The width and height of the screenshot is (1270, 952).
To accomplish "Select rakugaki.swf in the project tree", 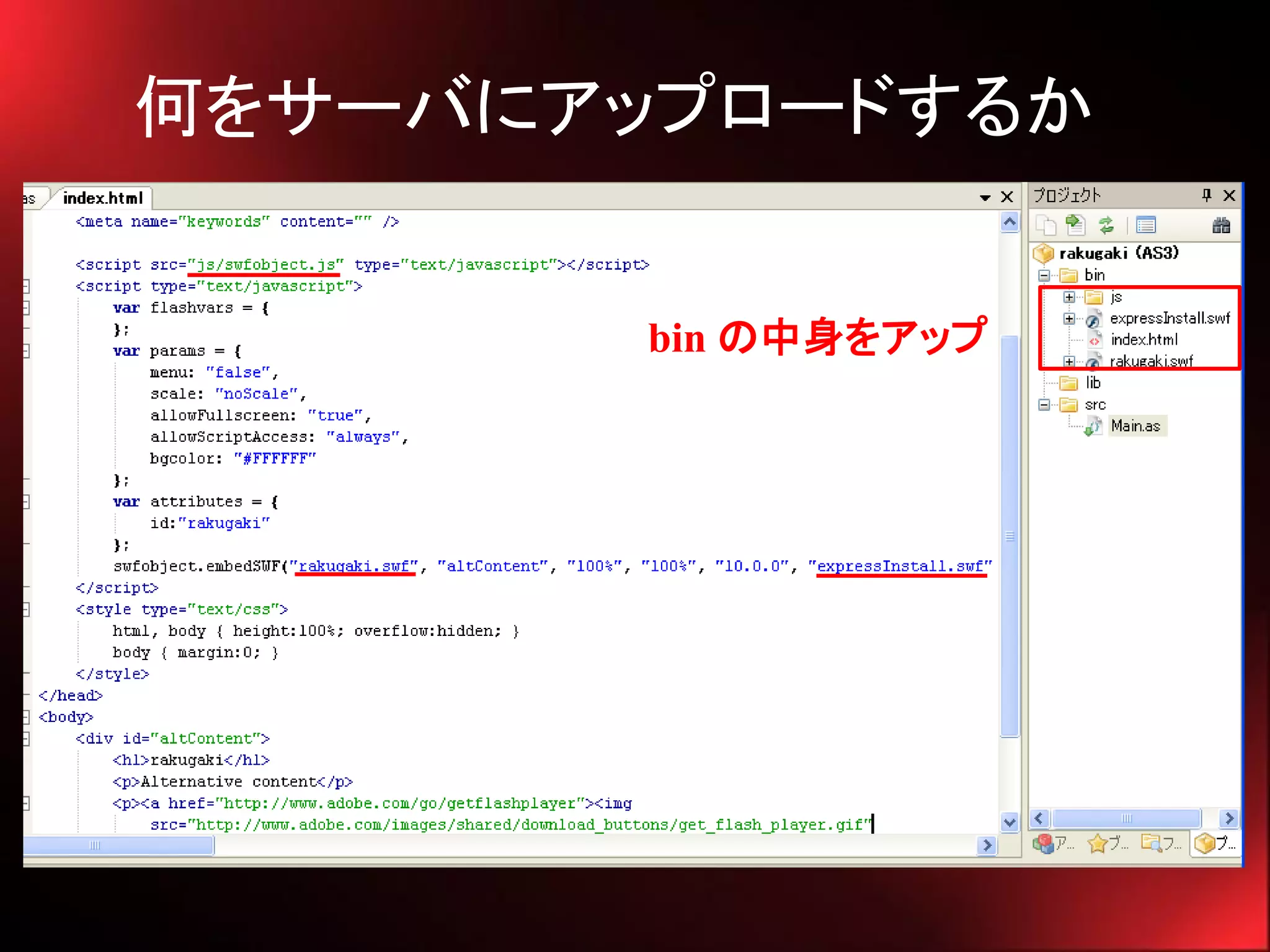I will click(1151, 361).
